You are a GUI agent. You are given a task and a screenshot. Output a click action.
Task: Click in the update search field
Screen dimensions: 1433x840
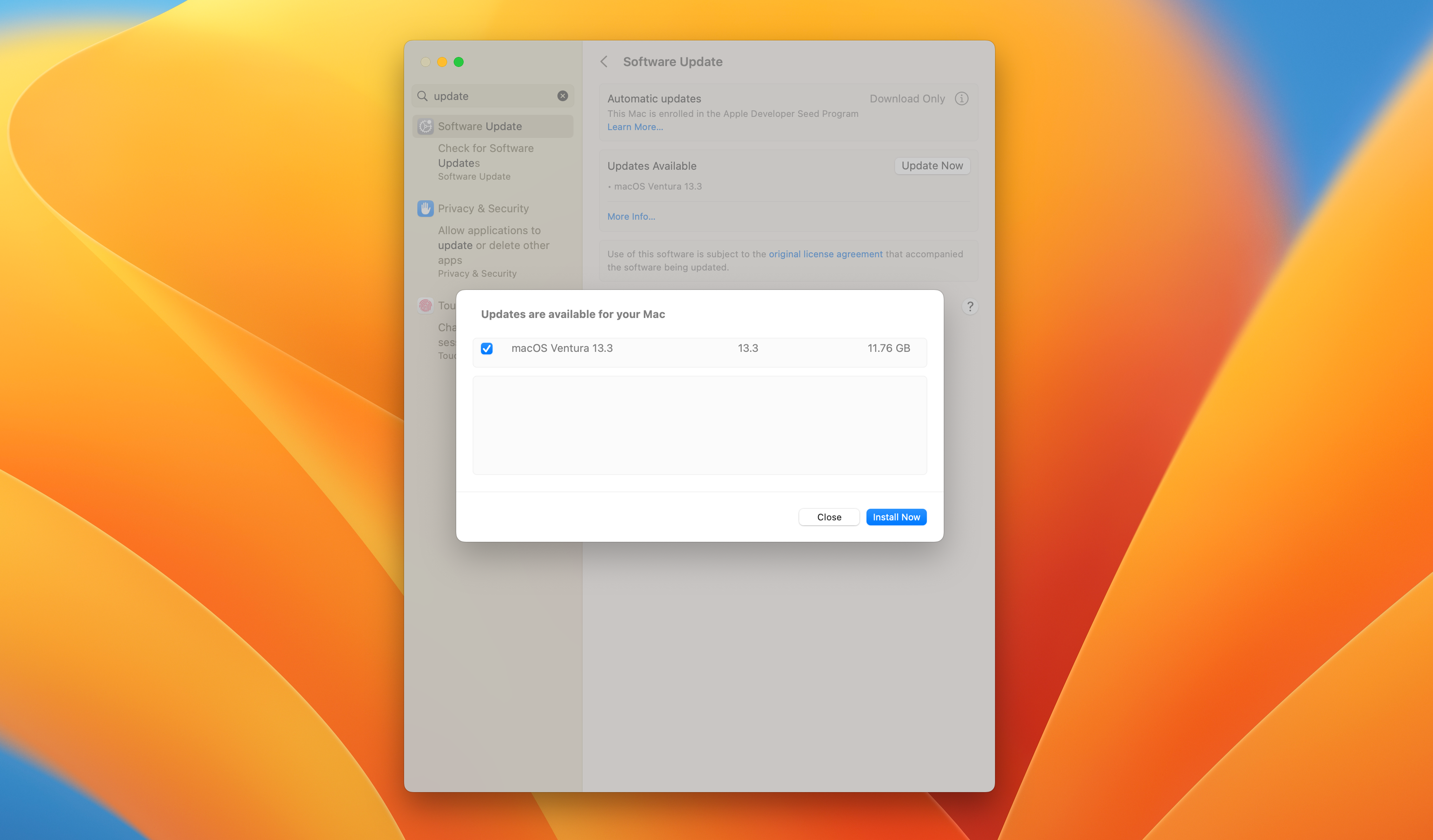492,96
